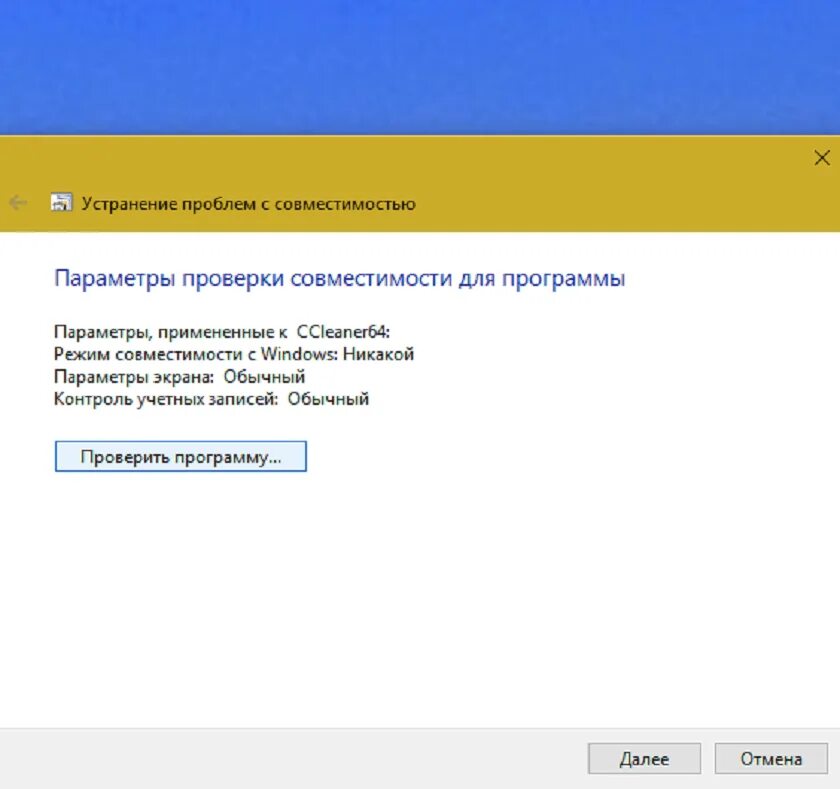This screenshot has width=840, height=789.
Task: Close the troubleshooter window with the X
Action: click(822, 158)
